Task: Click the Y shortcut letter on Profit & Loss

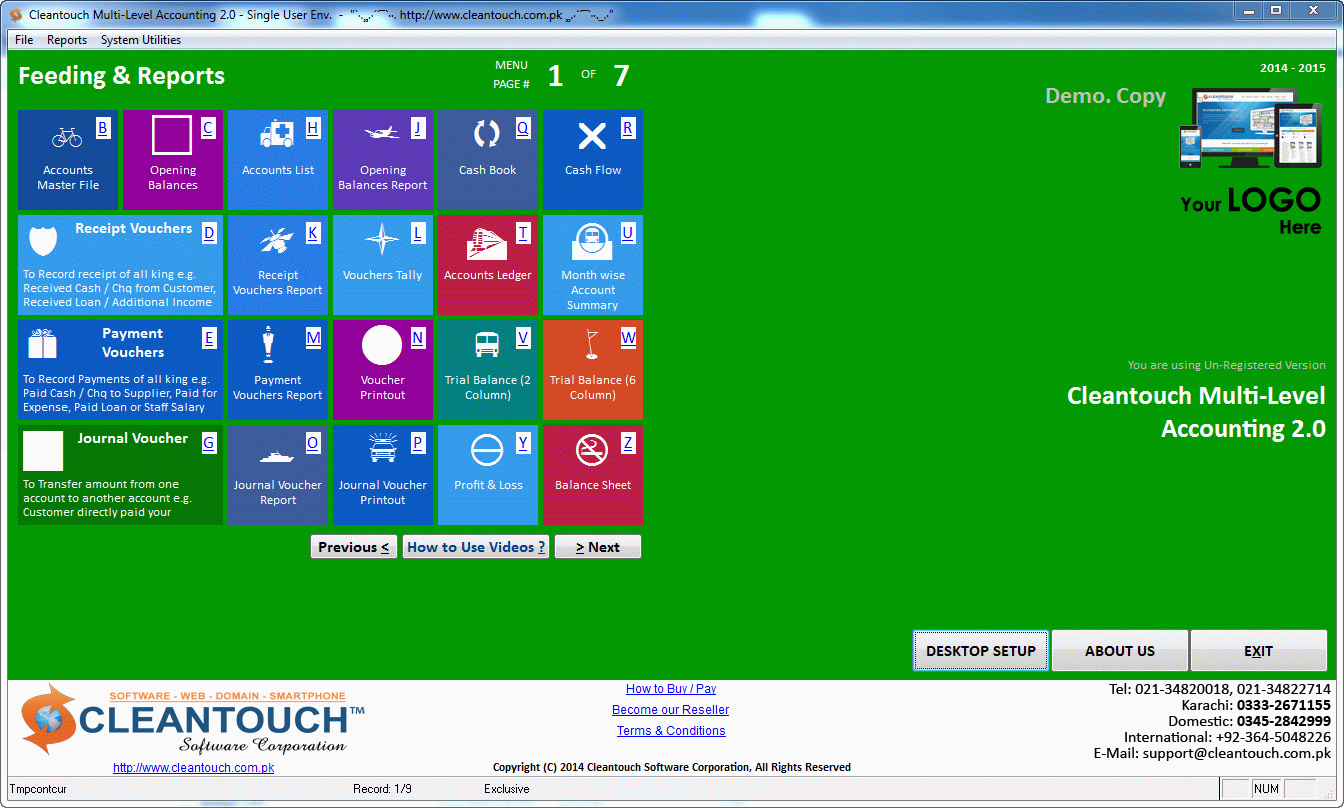Action: coord(523,443)
